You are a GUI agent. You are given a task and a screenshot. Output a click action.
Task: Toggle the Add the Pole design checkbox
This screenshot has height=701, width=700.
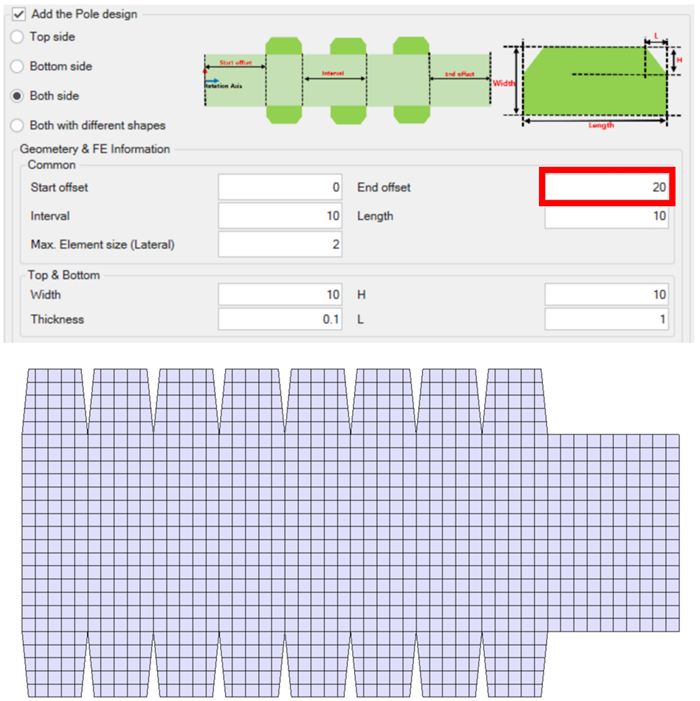(18, 14)
